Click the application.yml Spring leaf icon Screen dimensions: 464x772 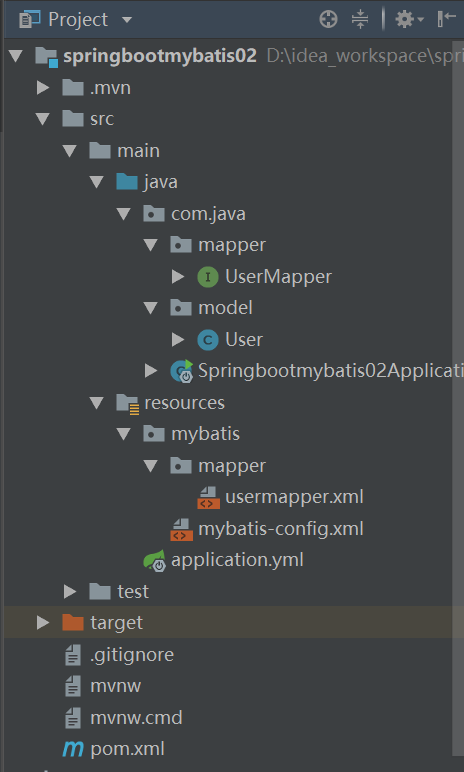(155, 561)
